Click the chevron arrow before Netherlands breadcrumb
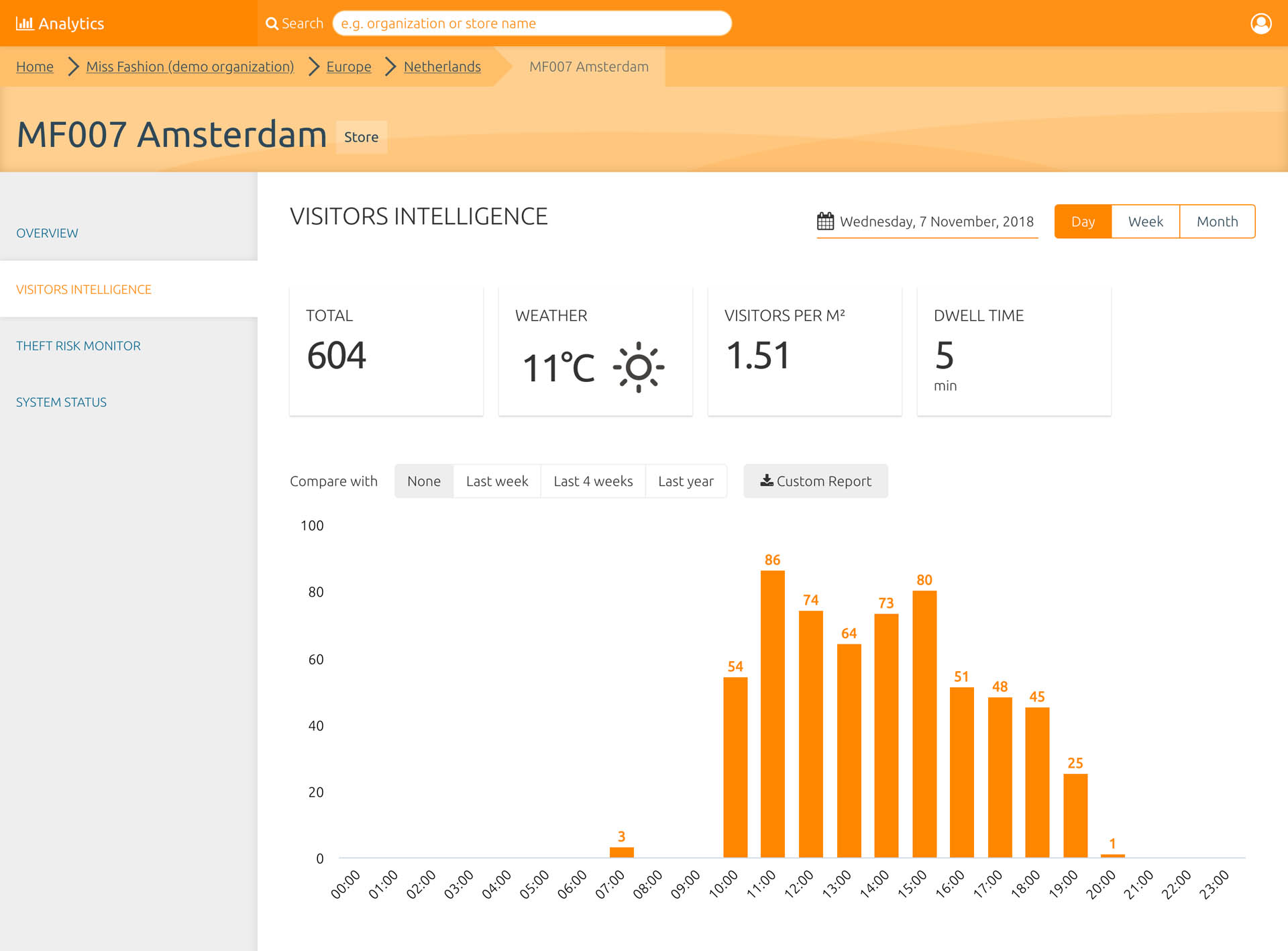 click(390, 66)
